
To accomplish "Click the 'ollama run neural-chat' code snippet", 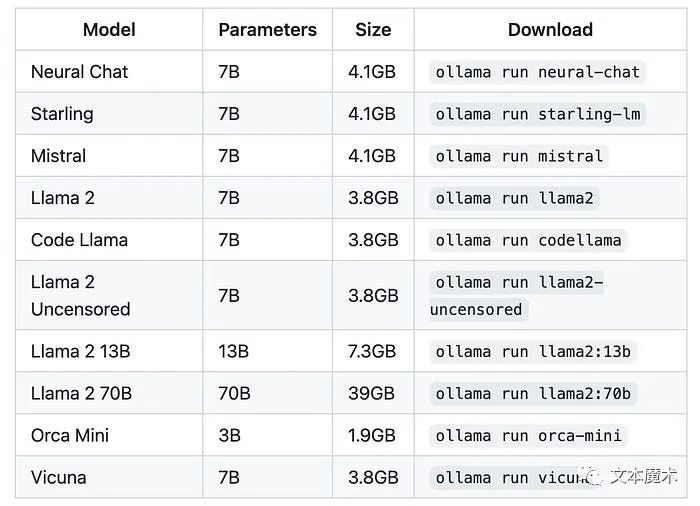I will tap(538, 72).
